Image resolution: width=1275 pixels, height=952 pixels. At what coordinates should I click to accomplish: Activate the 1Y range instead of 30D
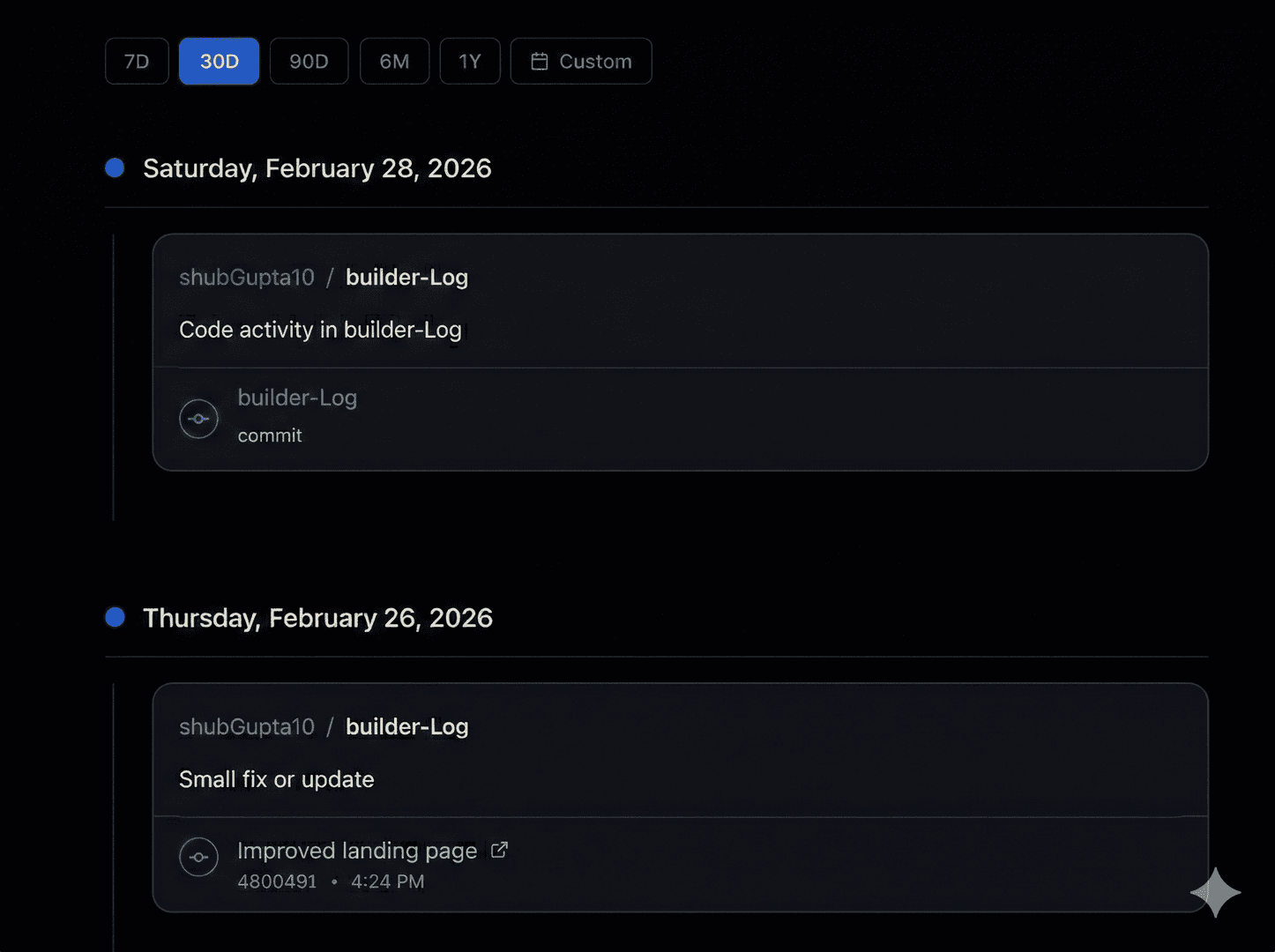(470, 61)
